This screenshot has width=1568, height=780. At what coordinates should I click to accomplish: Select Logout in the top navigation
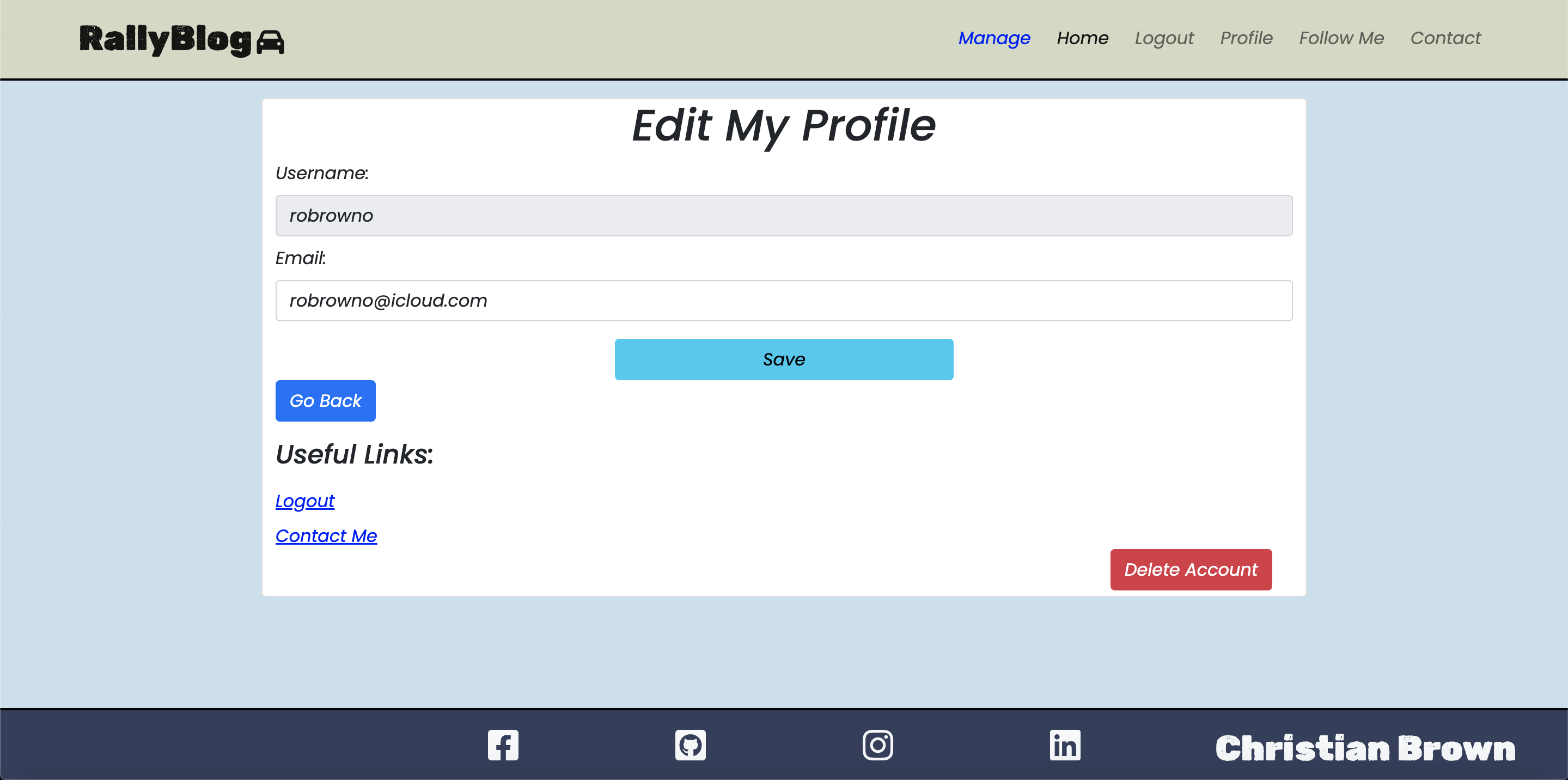1164,38
